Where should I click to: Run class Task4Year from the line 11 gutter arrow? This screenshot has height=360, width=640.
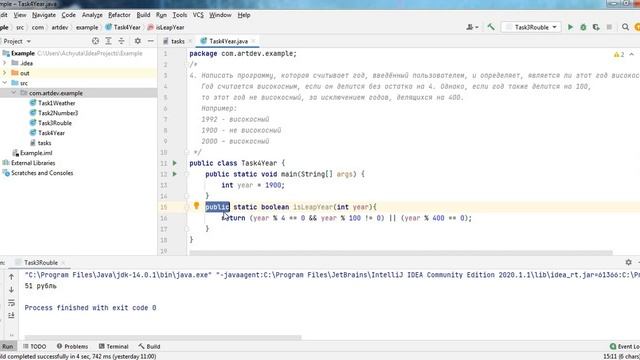(x=175, y=163)
